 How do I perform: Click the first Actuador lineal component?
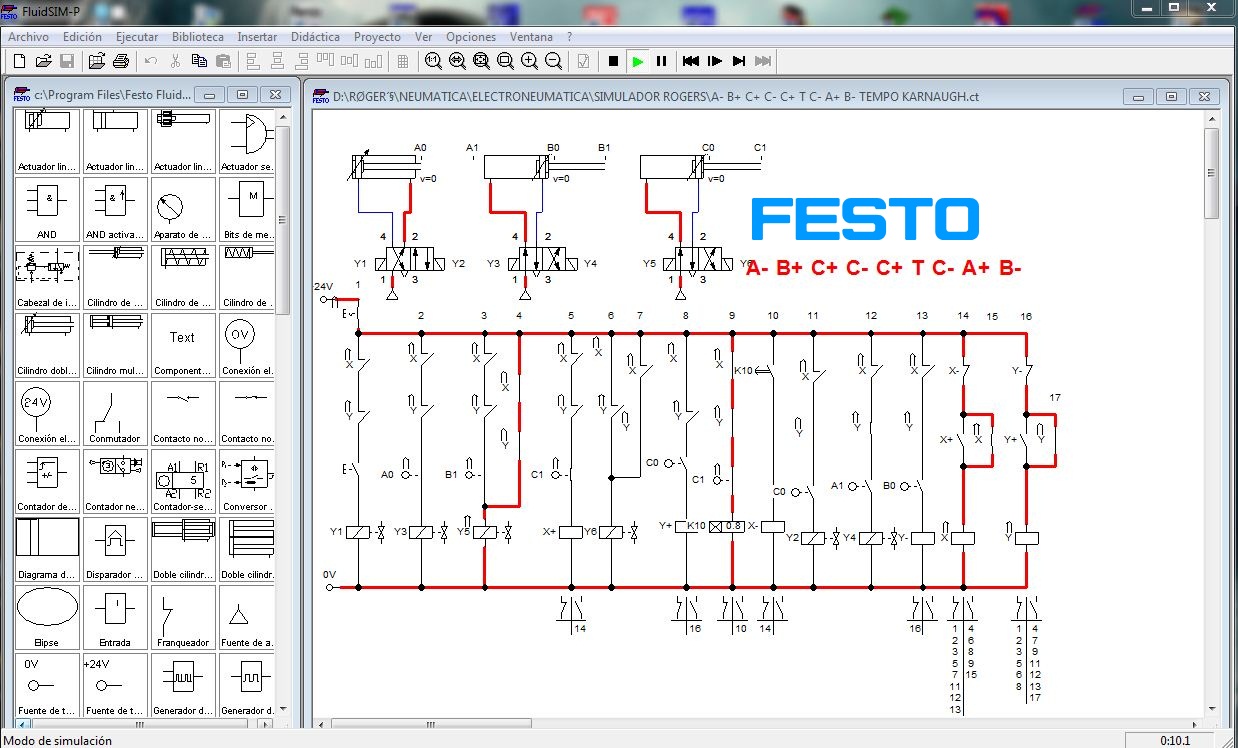[x=47, y=141]
